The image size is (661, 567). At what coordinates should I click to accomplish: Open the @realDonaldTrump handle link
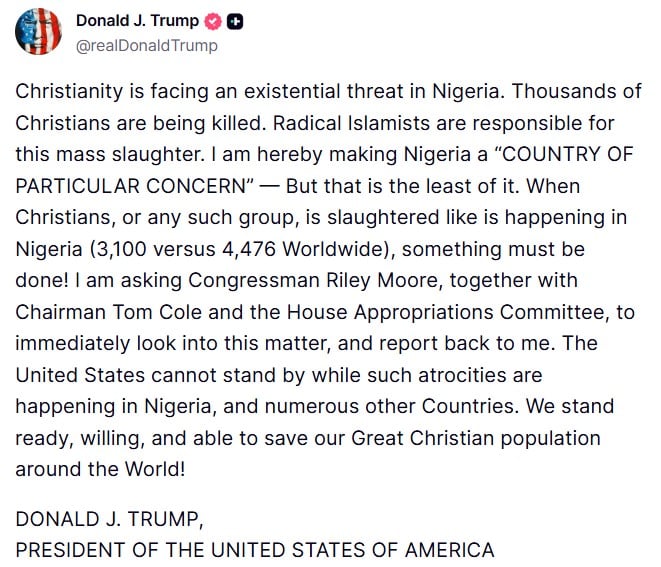[x=147, y=45]
